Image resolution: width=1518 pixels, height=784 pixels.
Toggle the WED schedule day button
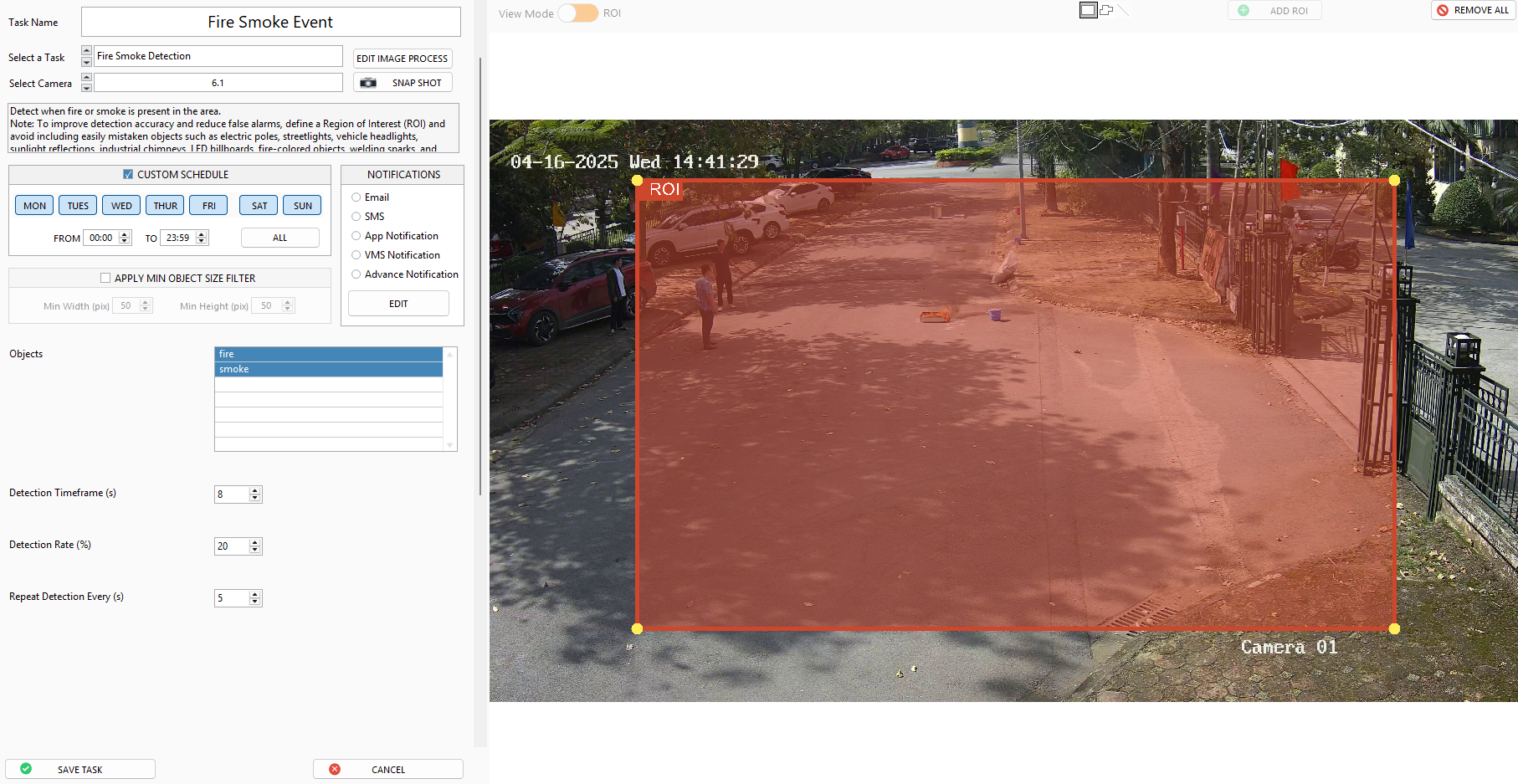coord(121,206)
